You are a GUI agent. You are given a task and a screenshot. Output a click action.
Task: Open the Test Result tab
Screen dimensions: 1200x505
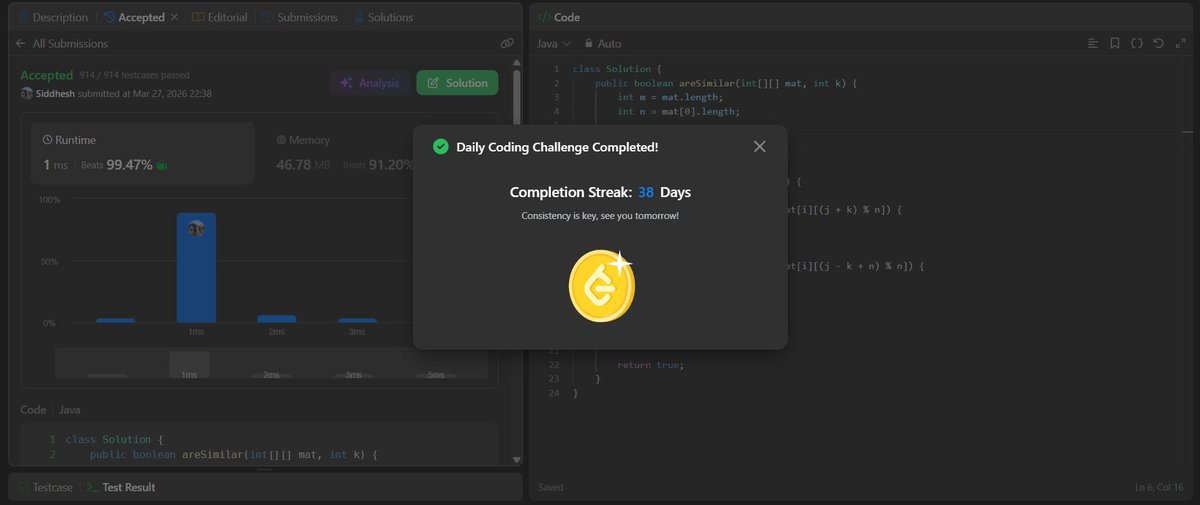[121, 487]
